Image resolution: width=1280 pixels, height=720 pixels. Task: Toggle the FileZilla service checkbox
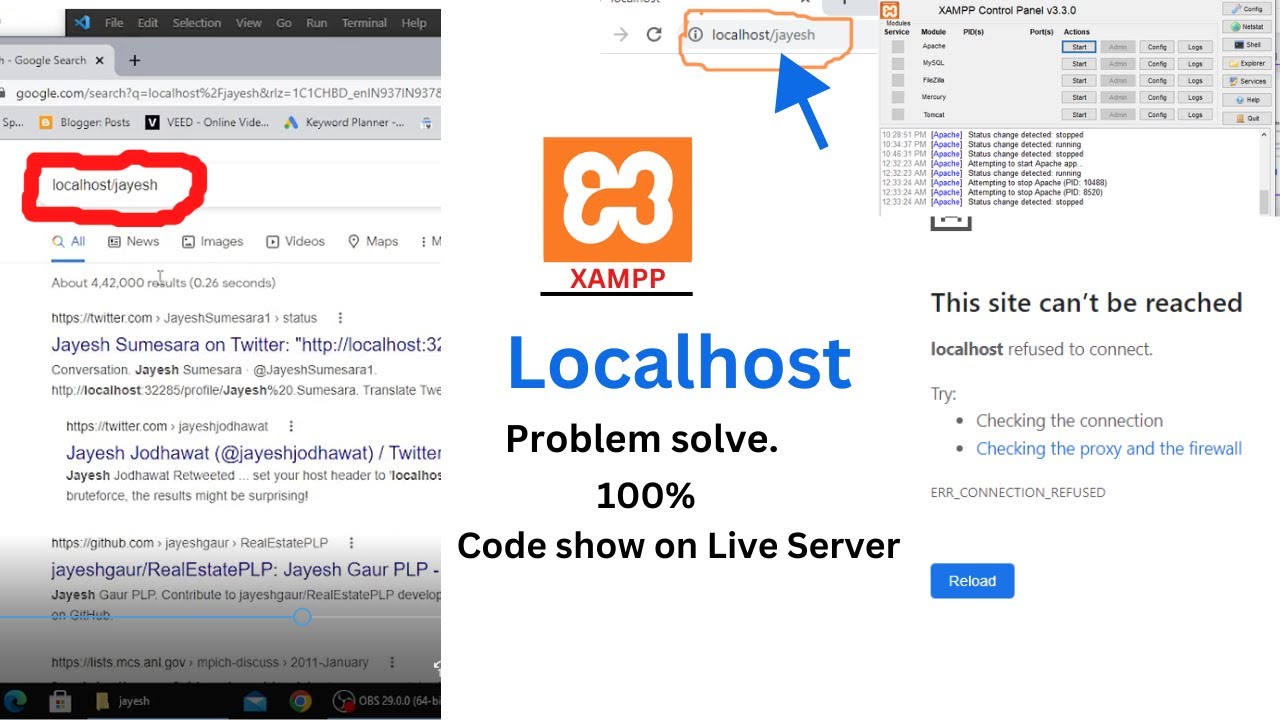coord(898,81)
